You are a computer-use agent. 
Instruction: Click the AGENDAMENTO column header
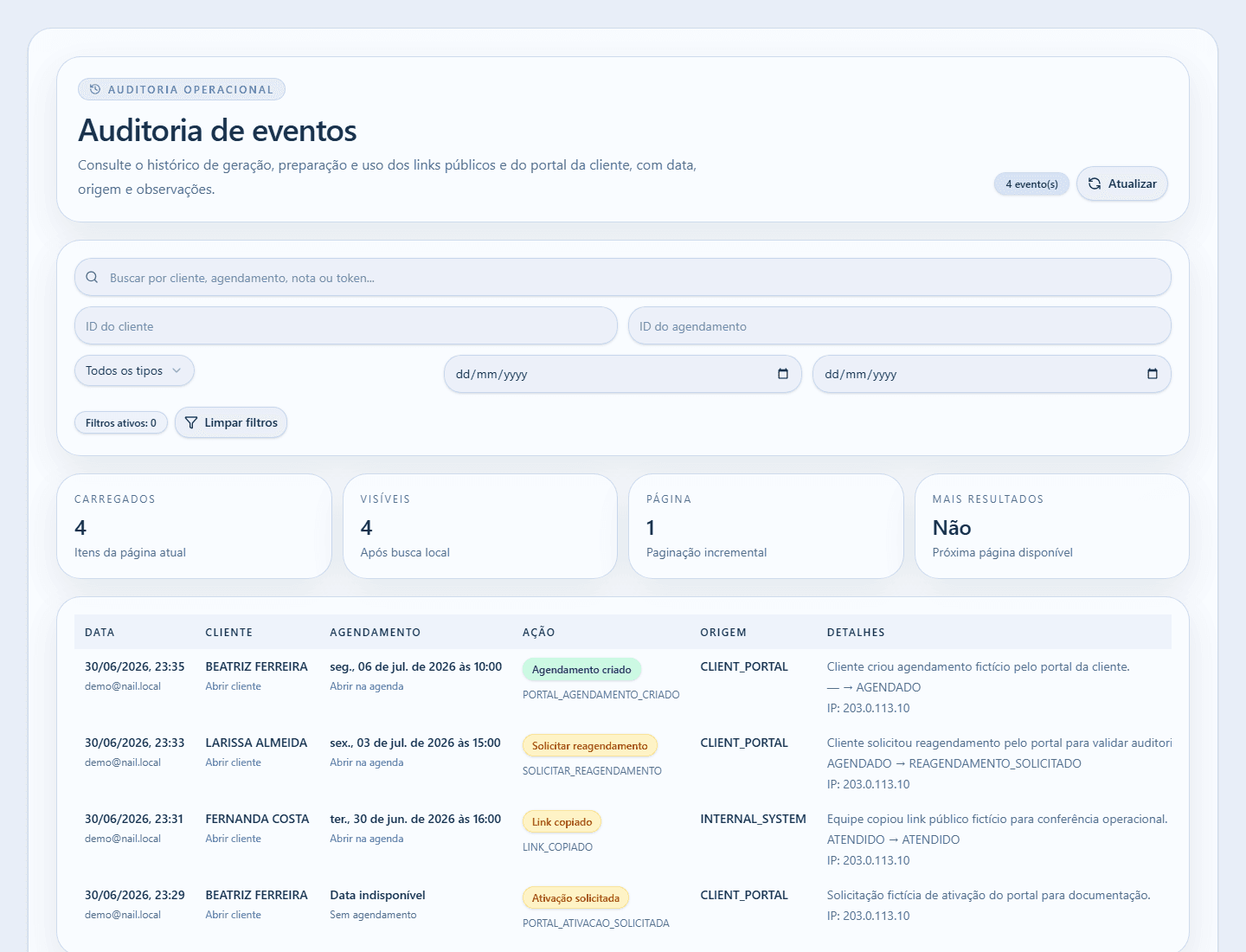[x=376, y=633]
